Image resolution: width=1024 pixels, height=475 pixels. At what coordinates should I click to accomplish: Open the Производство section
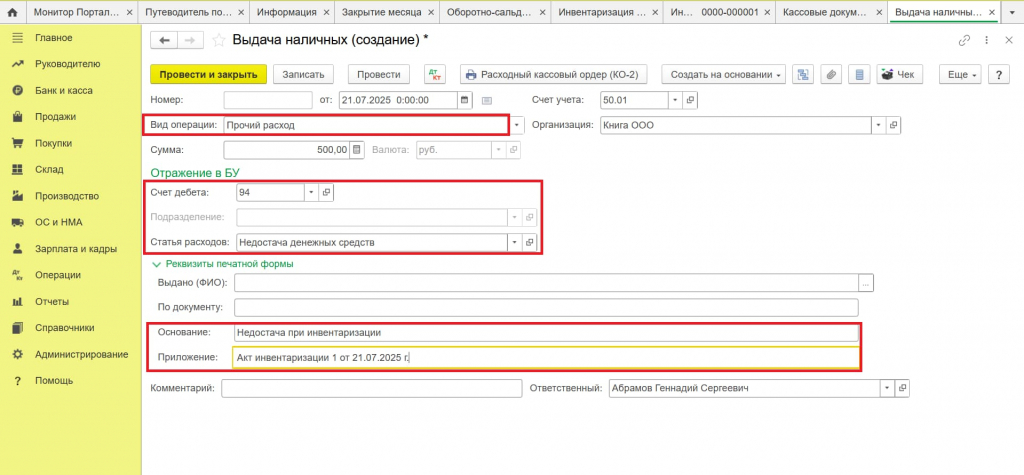pos(67,196)
